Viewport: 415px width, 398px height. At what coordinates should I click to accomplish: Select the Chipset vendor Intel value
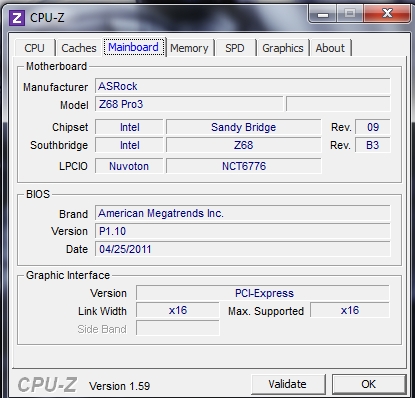pos(129,127)
